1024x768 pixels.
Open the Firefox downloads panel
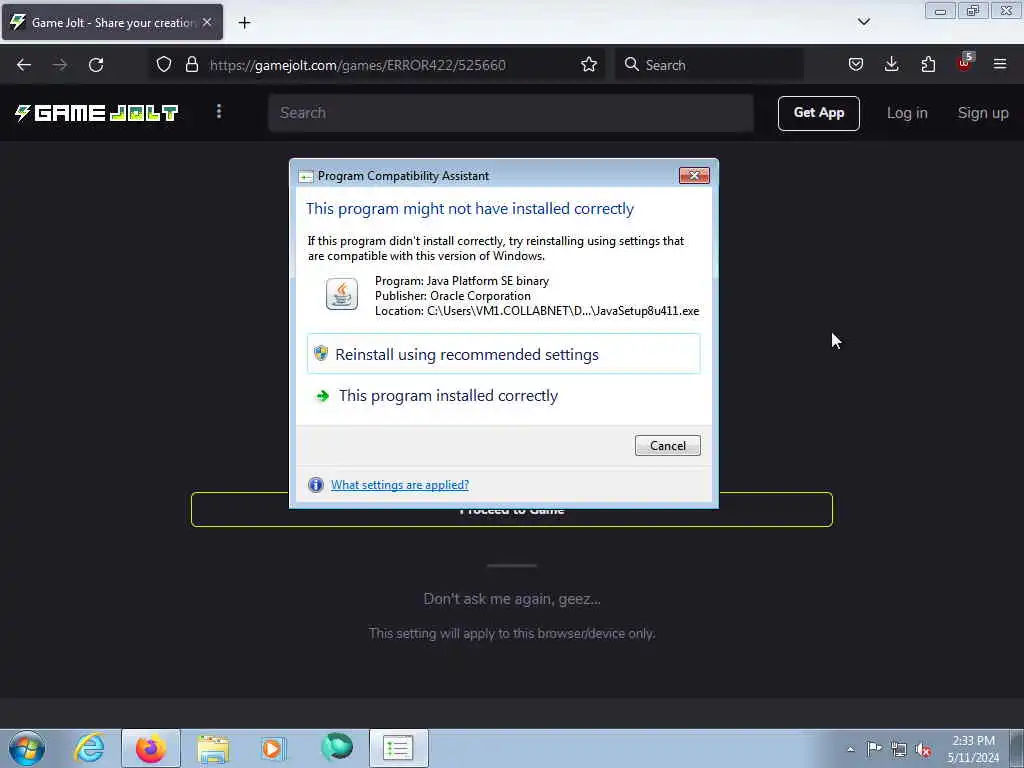891,65
